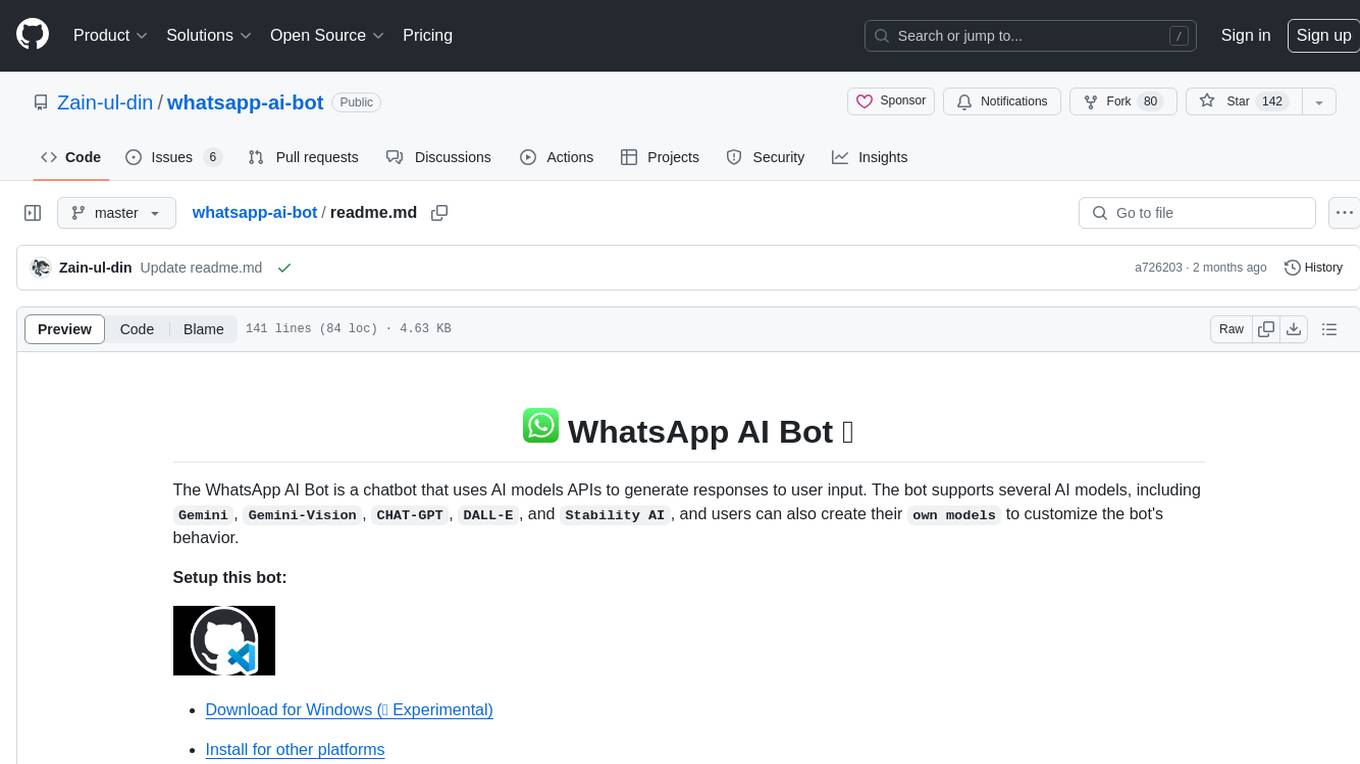Go to whatsapp-ai-bot breadcrumb root
The height and width of the screenshot is (764, 1360).
click(x=254, y=212)
